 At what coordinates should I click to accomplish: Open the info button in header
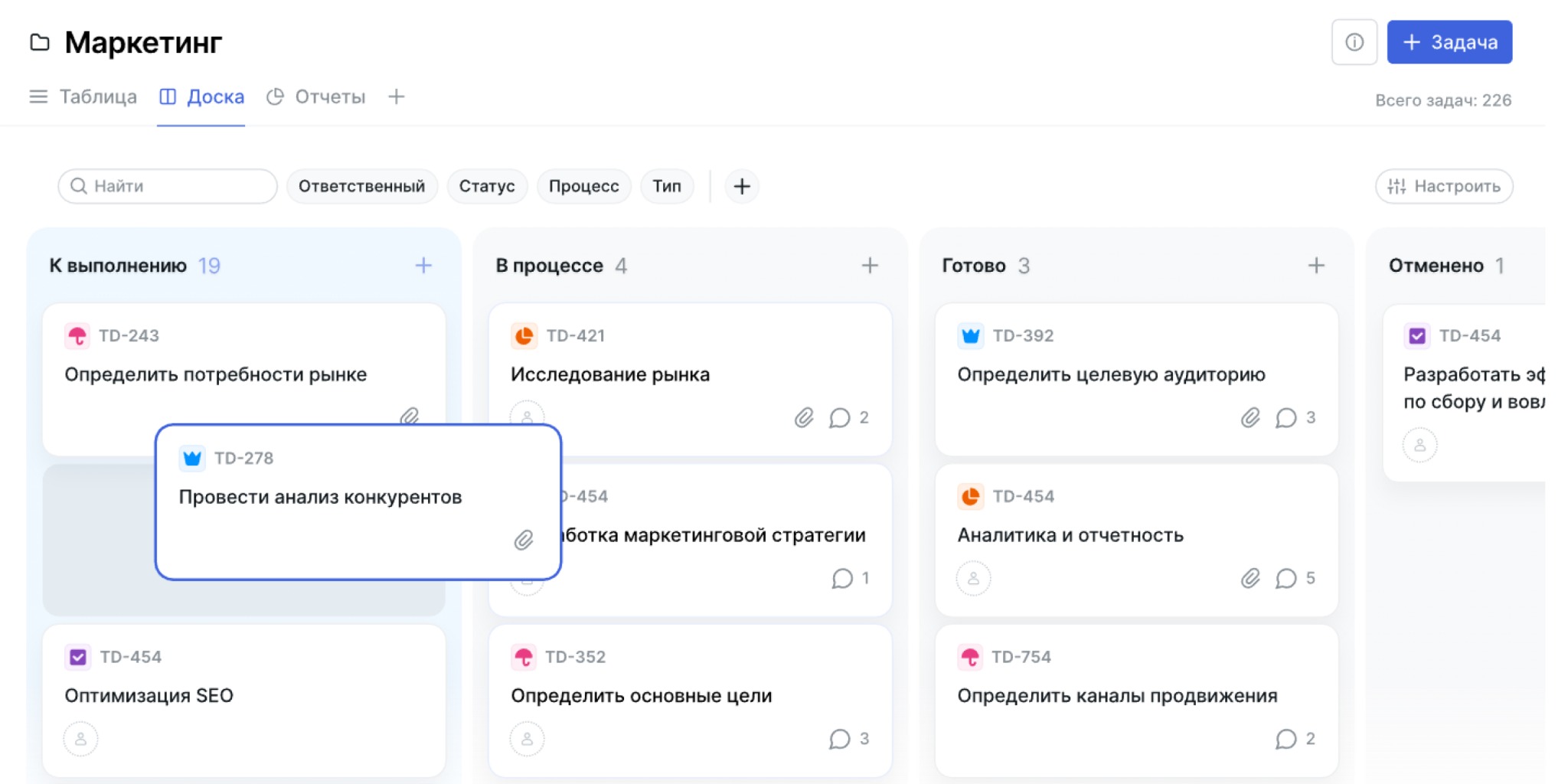pos(1354,42)
